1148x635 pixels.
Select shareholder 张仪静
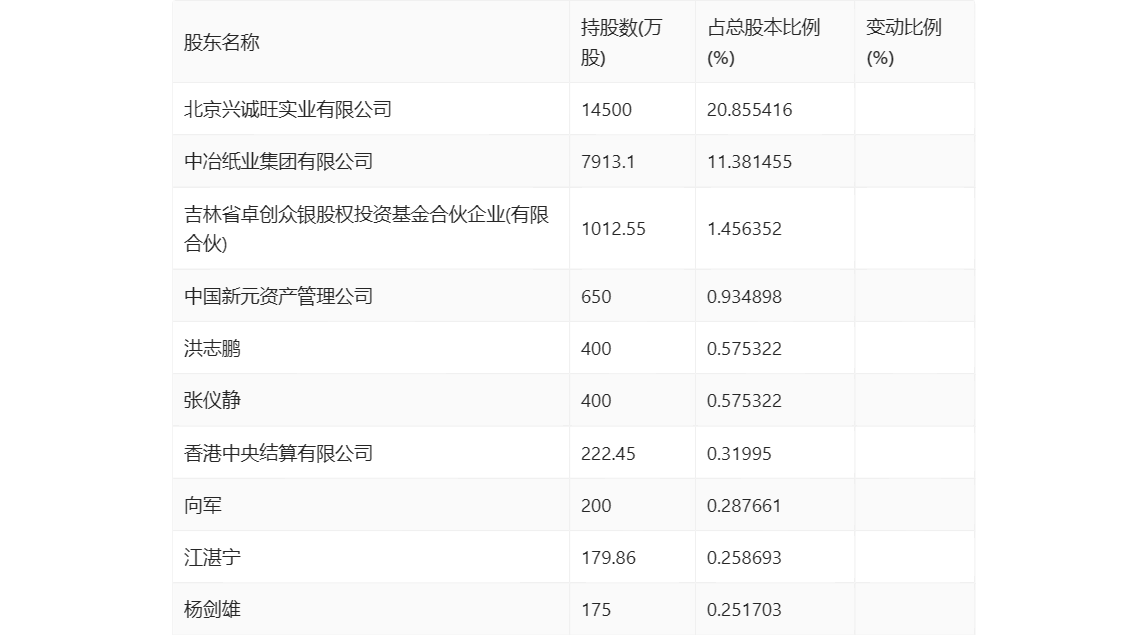(x=212, y=400)
